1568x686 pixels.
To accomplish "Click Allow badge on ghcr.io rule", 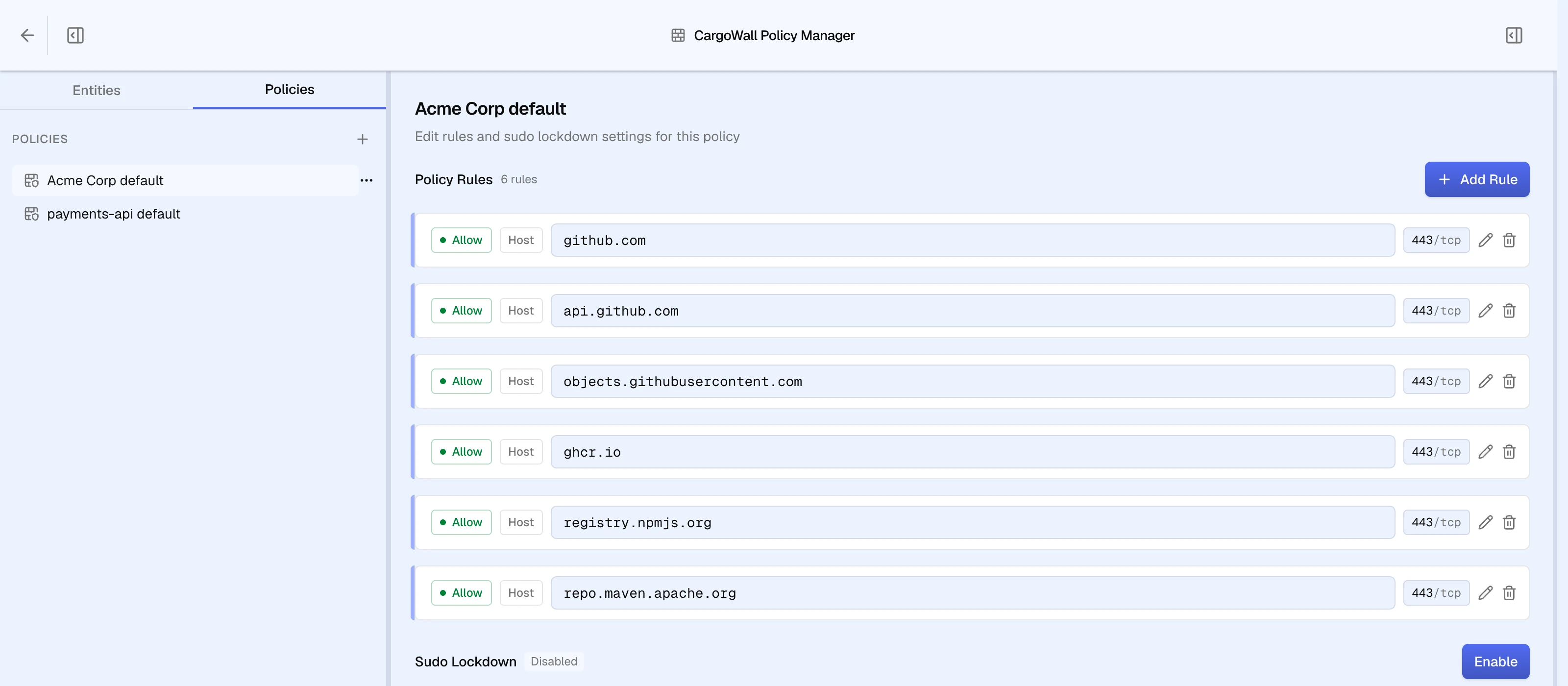I will coord(462,452).
